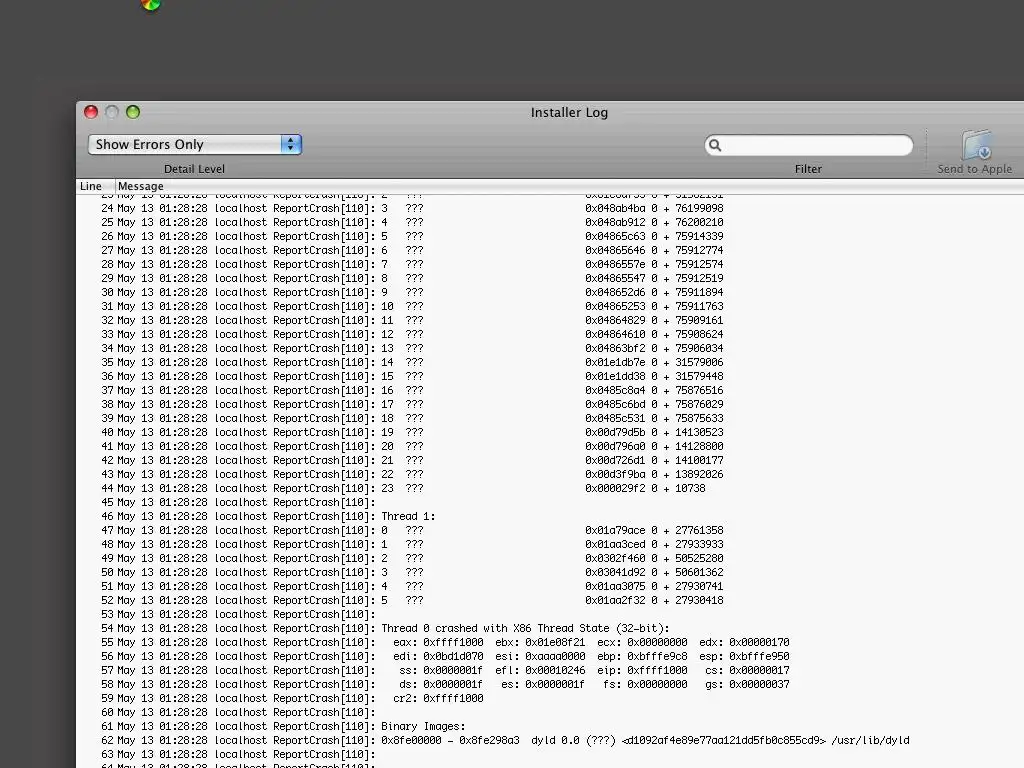Select log line 39 with 0x0485c531
The width and height of the screenshot is (1024, 768).
[550, 419]
